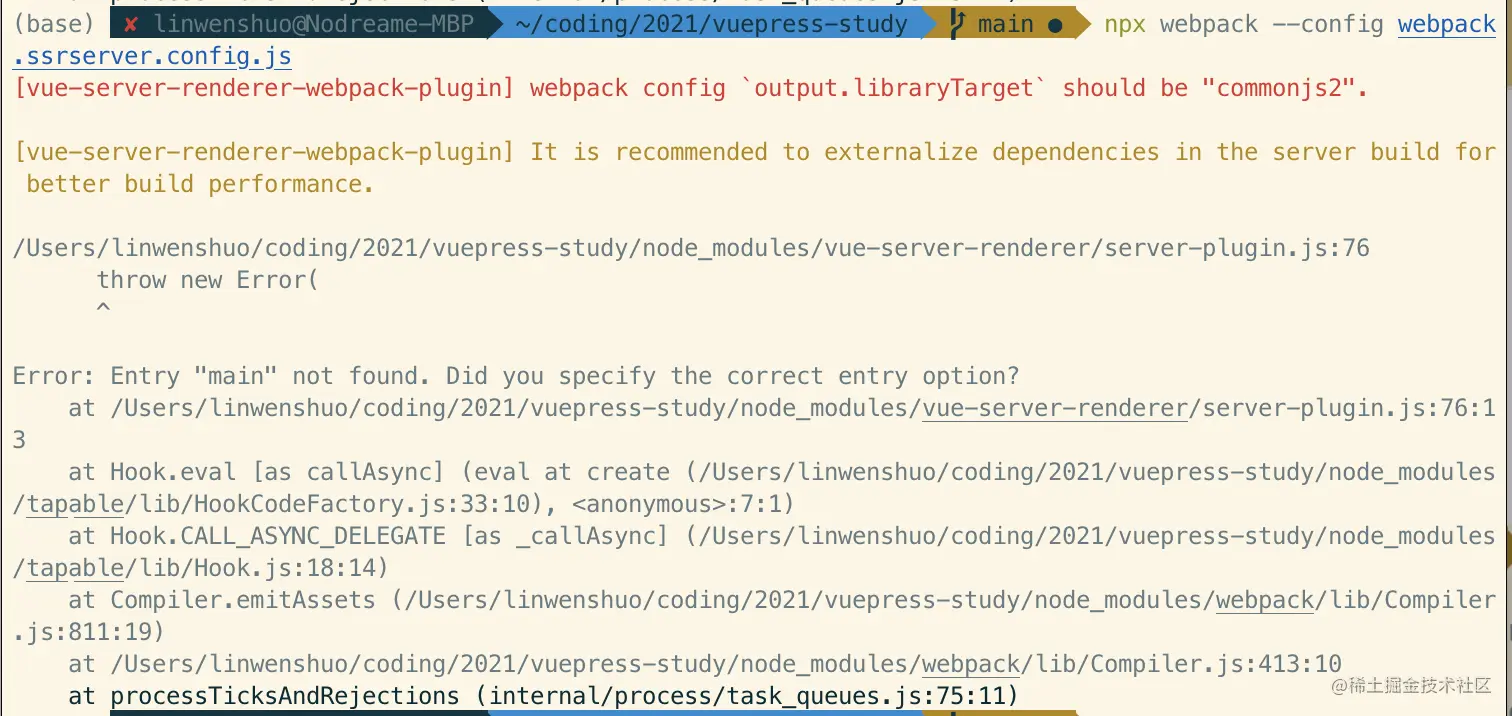Open underlined "webpack" in Compiler.emitAssets line

1265,601
